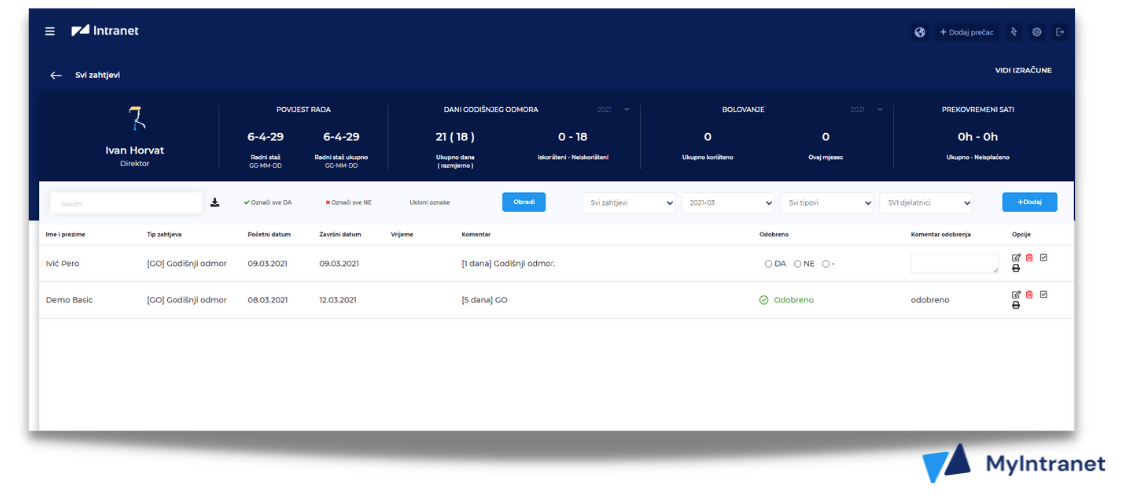Tick the checkbox icon in Demo Basic's row

[1044, 295]
